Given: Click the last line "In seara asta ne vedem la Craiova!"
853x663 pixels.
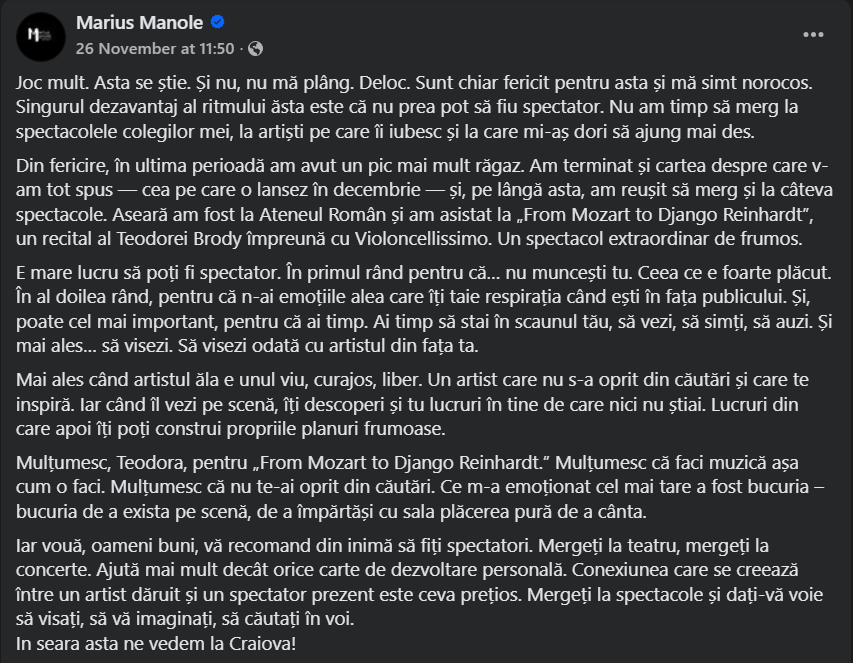Looking at the screenshot, I should (x=157, y=643).
